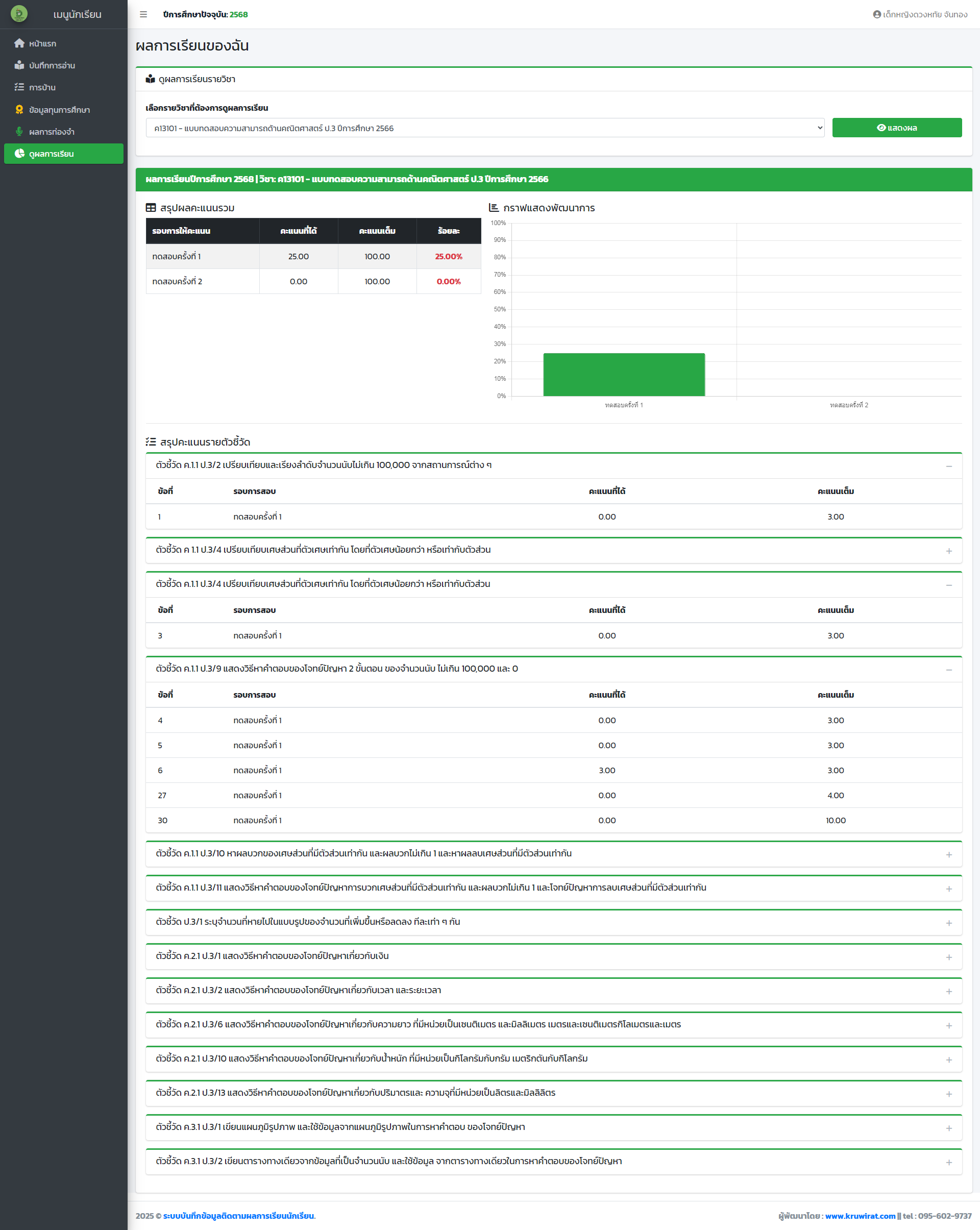Expand indicator ค.2.1 ป.3/1 money problems
This screenshot has height=1230, width=980.
click(x=949, y=957)
